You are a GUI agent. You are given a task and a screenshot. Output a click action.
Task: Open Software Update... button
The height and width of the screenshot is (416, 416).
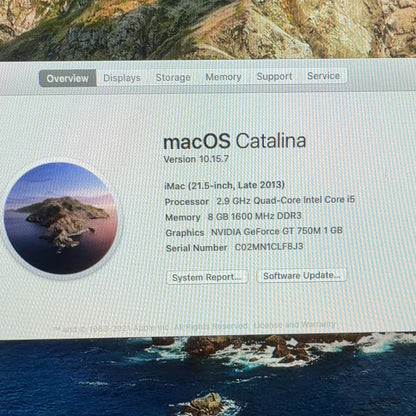click(302, 276)
